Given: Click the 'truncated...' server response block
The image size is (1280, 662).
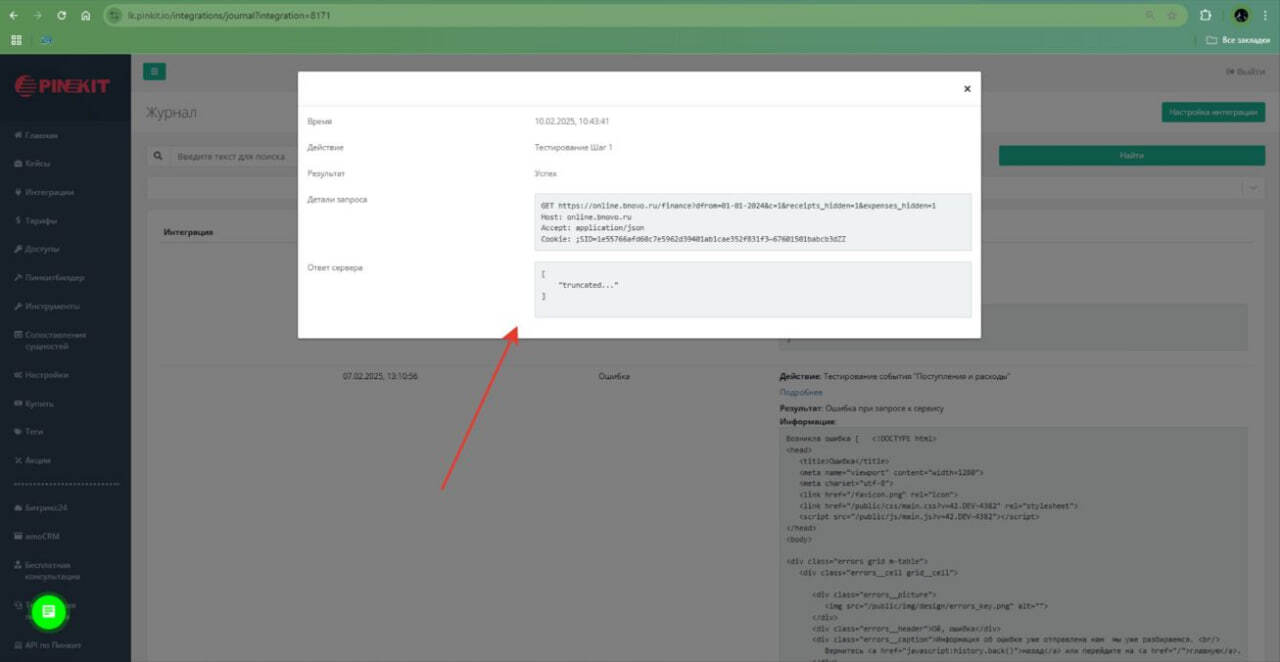Looking at the screenshot, I should tap(753, 290).
